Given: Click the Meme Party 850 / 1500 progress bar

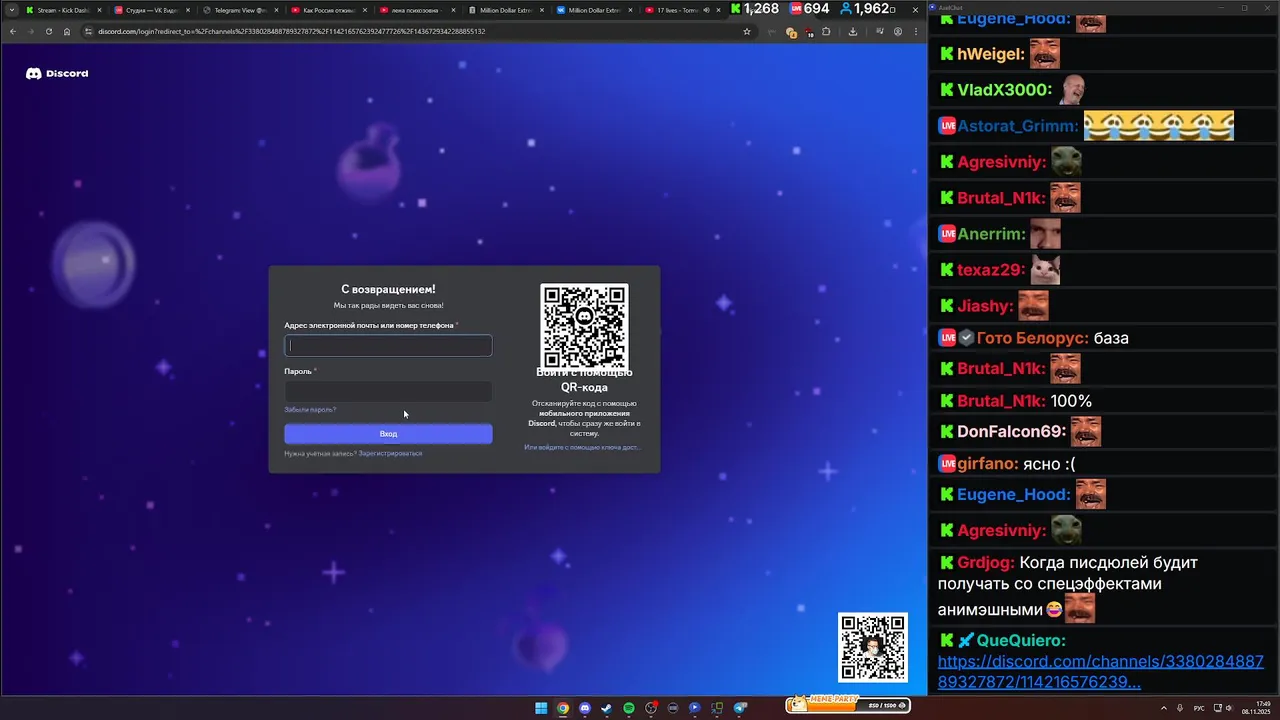Looking at the screenshot, I should tap(848, 704).
